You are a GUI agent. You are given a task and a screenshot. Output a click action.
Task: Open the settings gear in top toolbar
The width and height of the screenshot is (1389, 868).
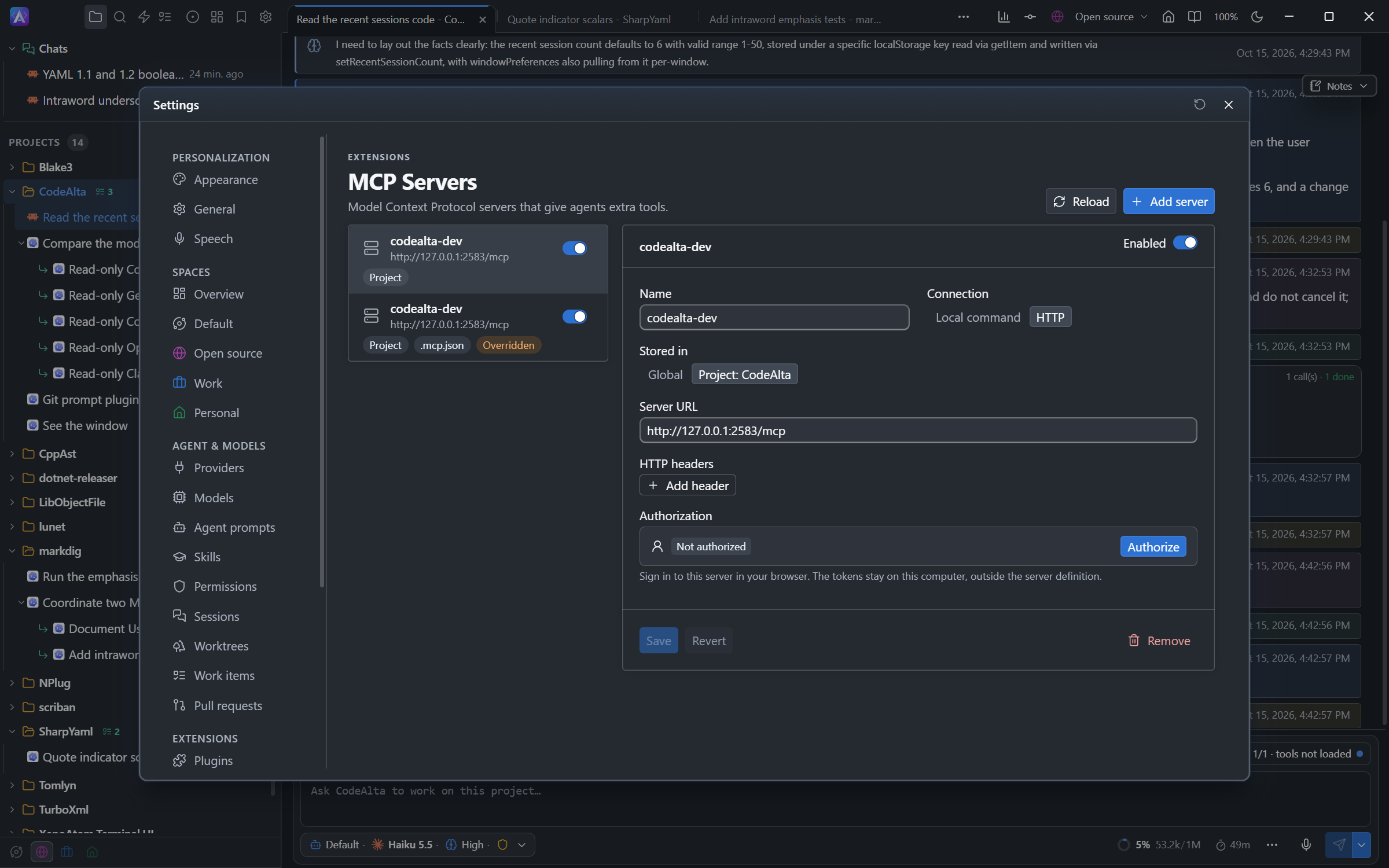pos(266,17)
